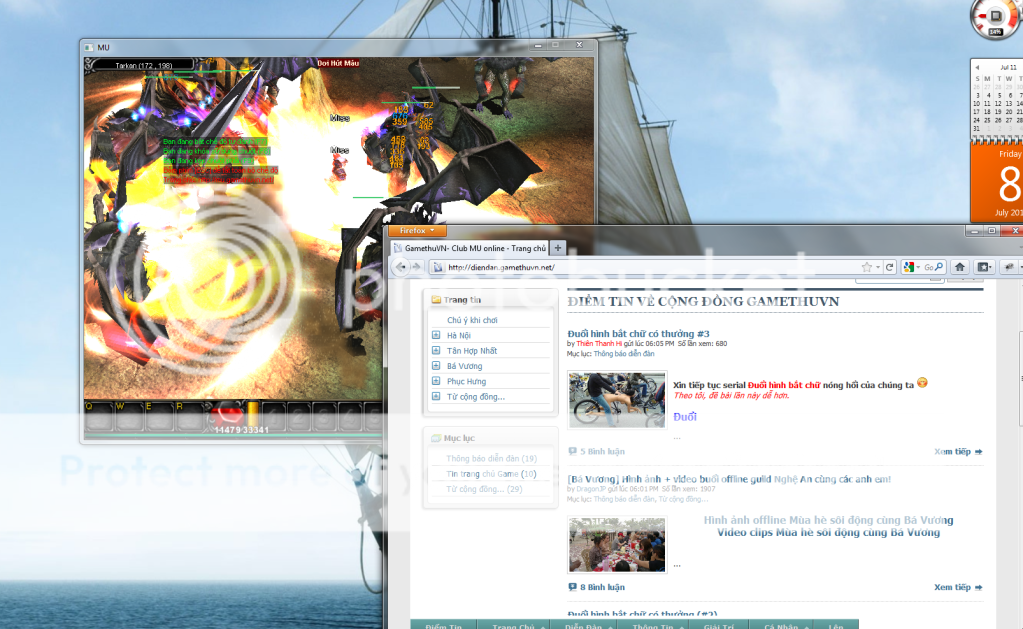Screen dimensions: 1023x629
Task: Click the Reload page icon in address bar
Action: pos(891,267)
